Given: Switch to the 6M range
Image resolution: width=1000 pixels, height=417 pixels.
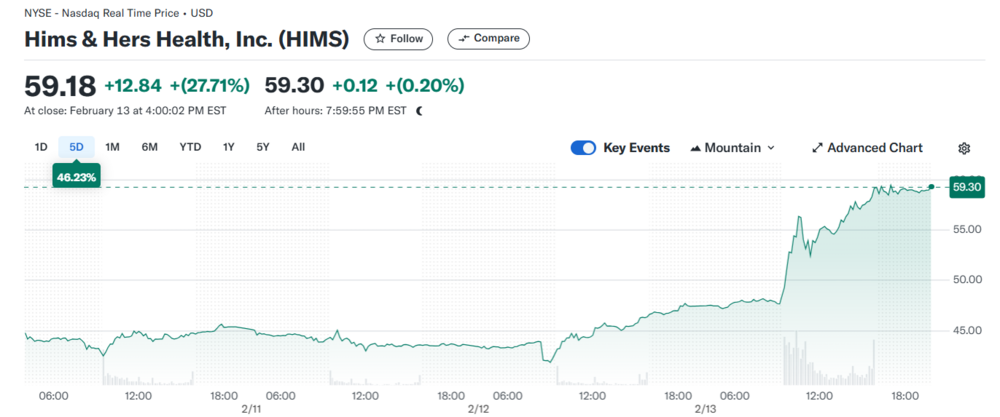Looking at the screenshot, I should click(x=149, y=147).
